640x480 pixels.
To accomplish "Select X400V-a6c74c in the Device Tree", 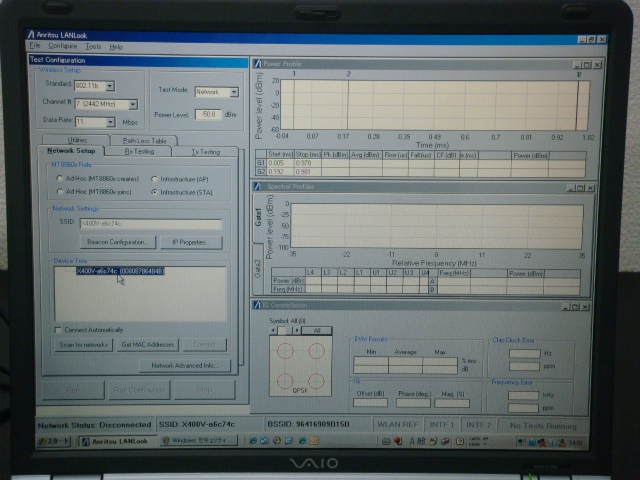I will point(120,271).
